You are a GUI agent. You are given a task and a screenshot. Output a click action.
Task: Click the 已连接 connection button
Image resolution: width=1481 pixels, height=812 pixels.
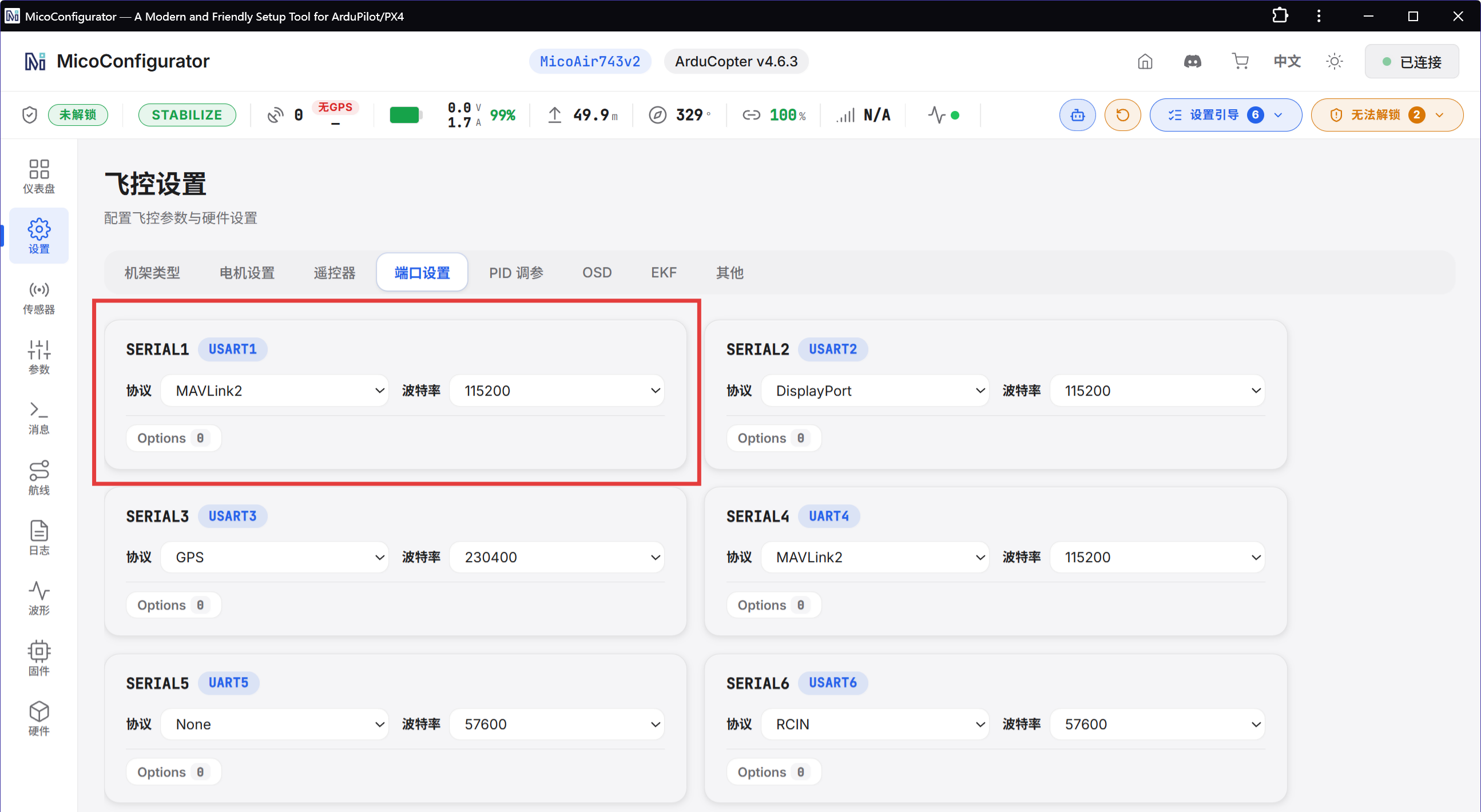(x=1412, y=62)
